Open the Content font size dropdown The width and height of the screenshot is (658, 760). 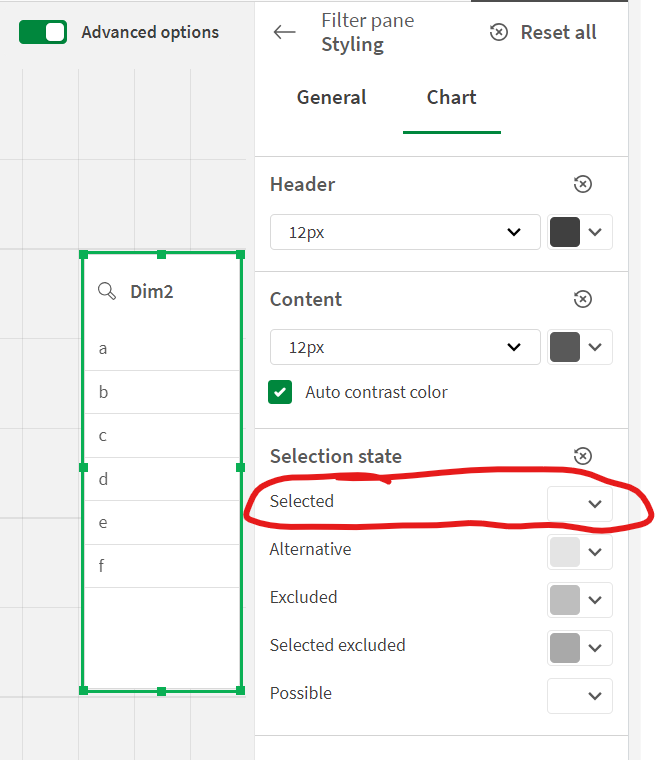[405, 347]
